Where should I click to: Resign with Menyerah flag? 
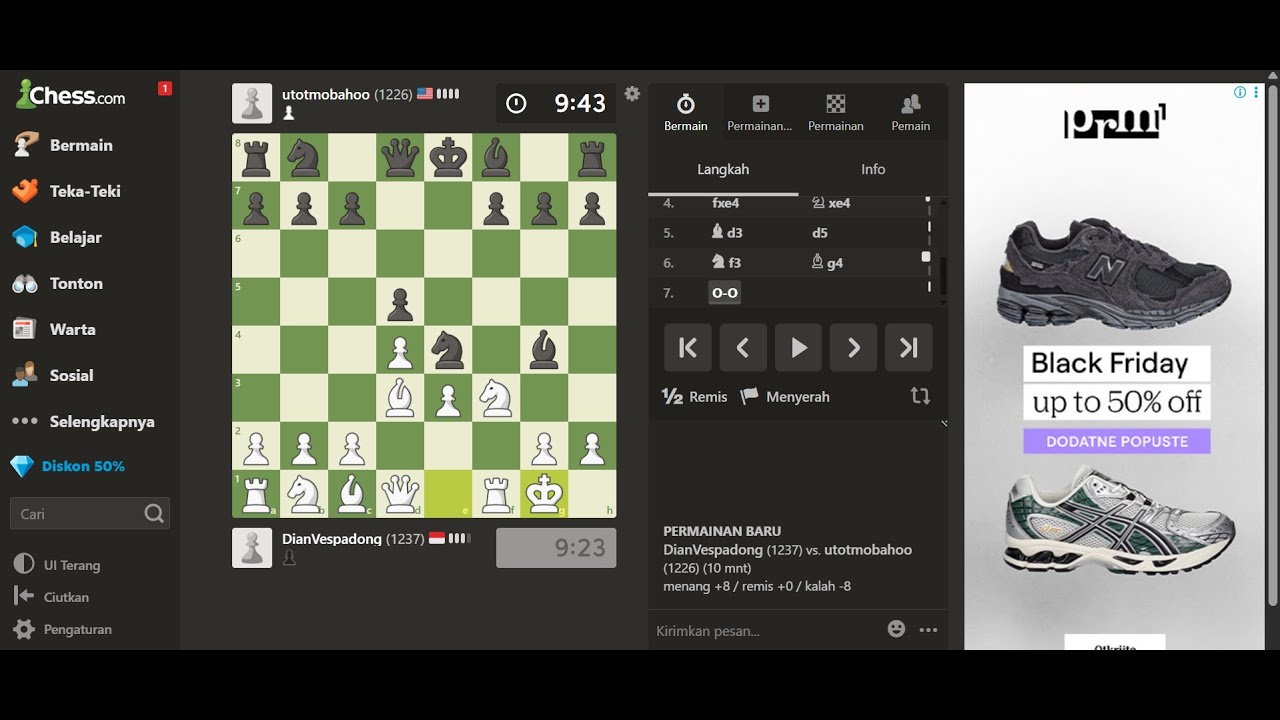pyautogui.click(x=785, y=397)
